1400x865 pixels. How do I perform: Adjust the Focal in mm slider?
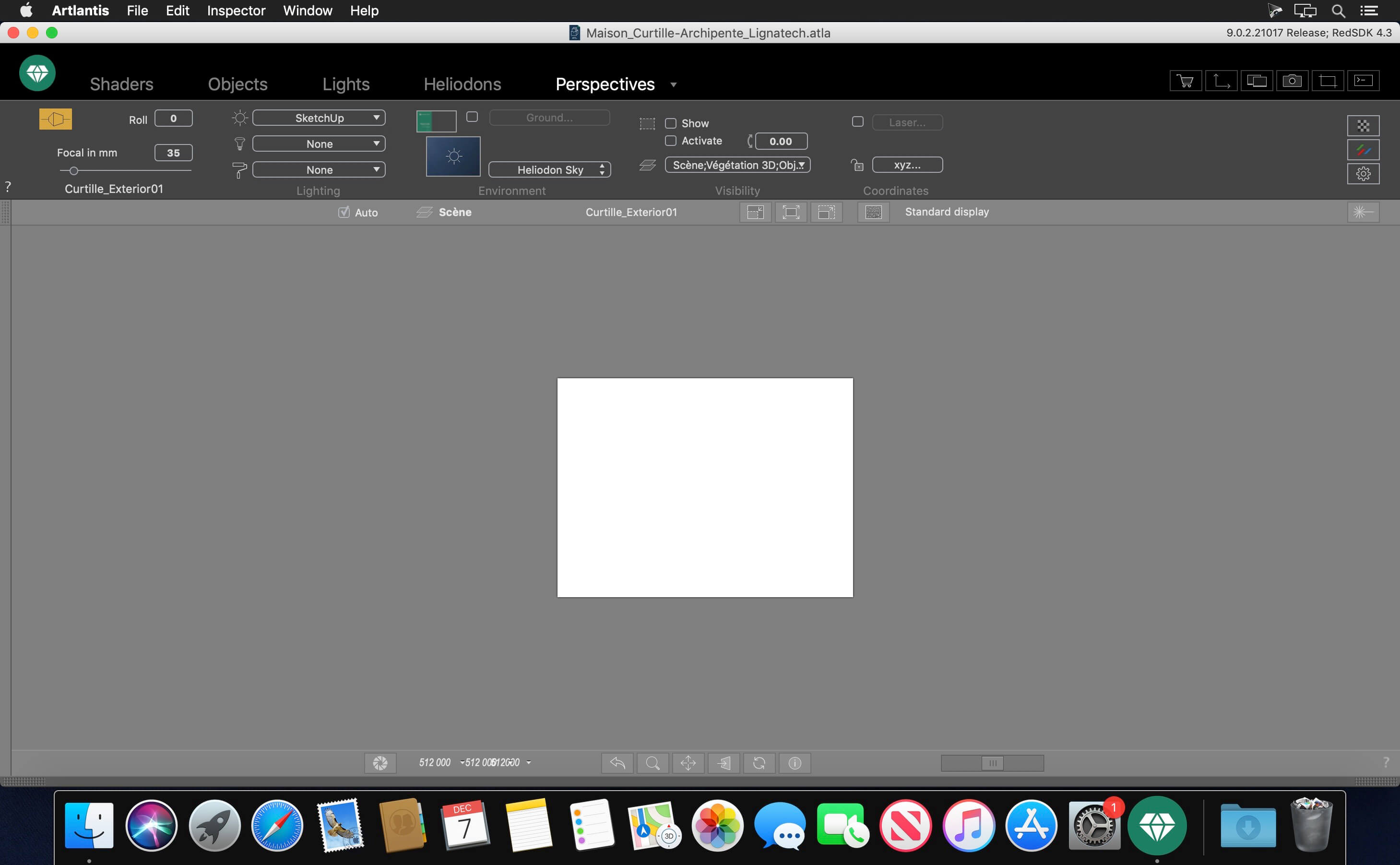[x=74, y=171]
